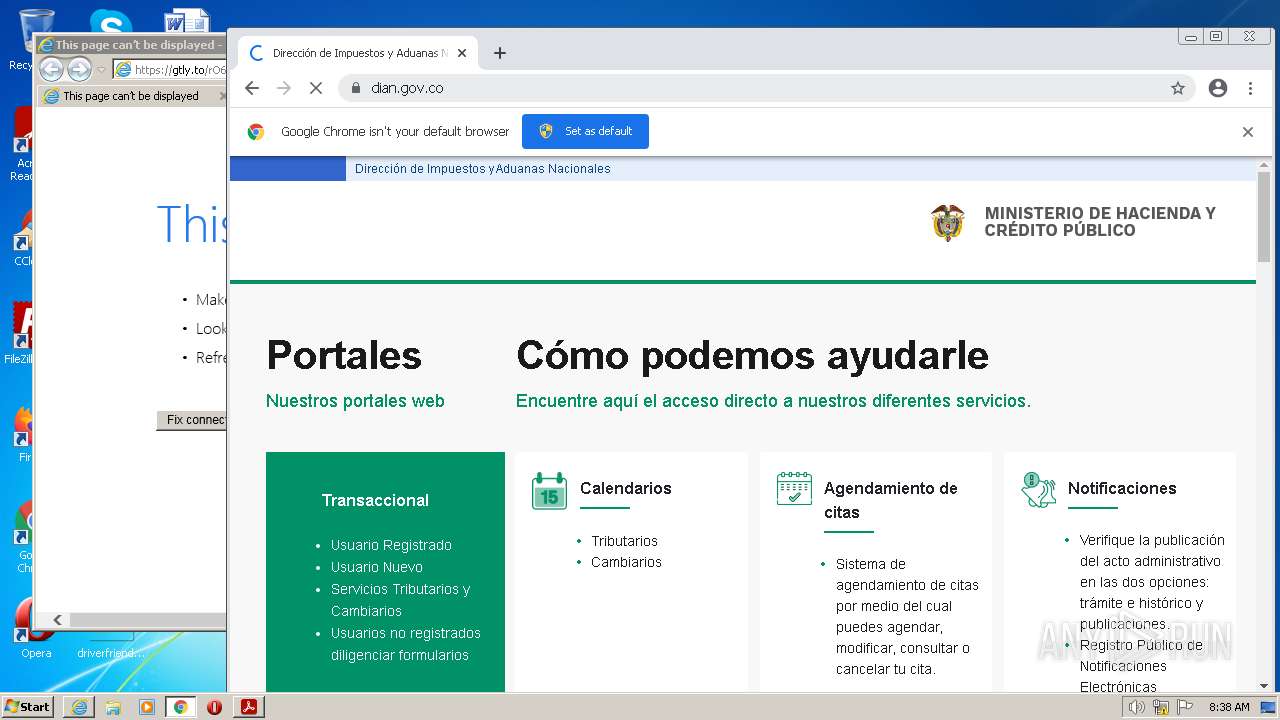Click forward button in Internet Explorer window

[79, 69]
